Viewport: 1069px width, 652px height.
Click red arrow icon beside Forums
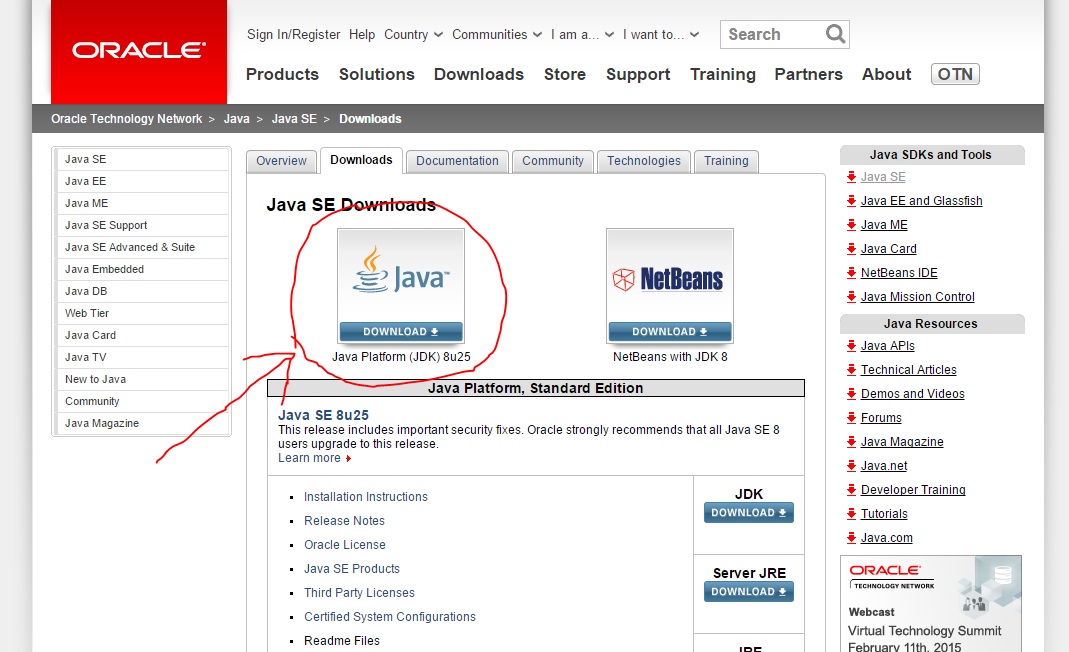(x=851, y=417)
